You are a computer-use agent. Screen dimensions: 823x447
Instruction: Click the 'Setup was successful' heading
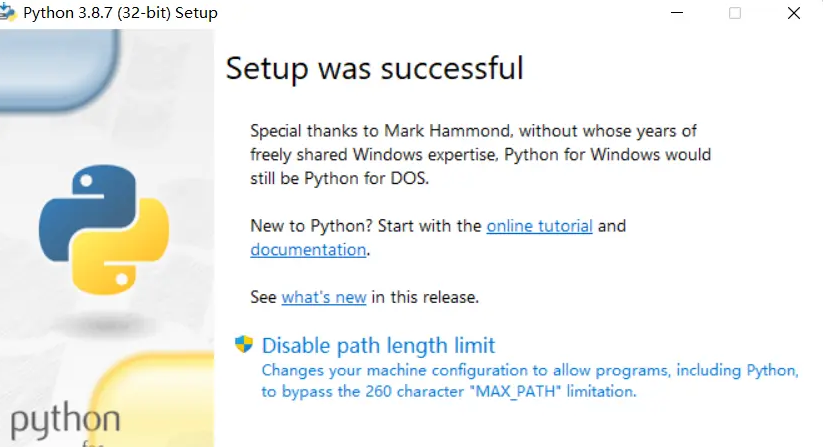point(375,68)
